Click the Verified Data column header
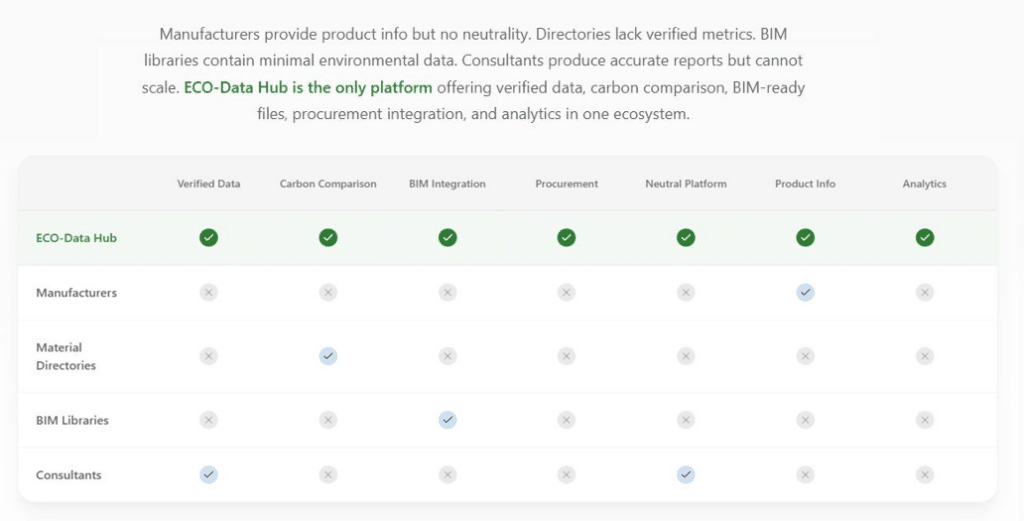Viewport: 1024px width, 521px height. (x=209, y=184)
